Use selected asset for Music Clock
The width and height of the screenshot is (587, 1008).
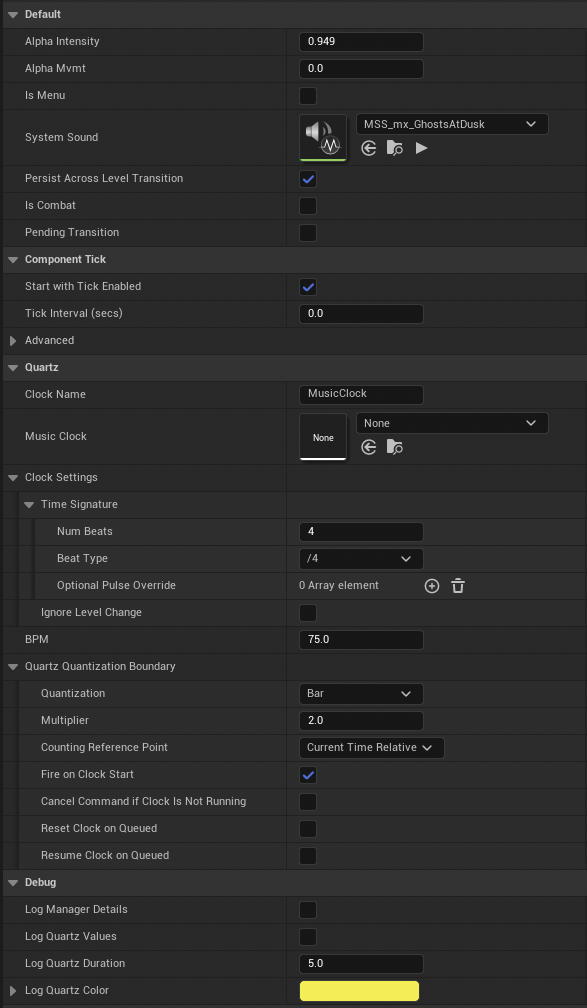[x=368, y=447]
